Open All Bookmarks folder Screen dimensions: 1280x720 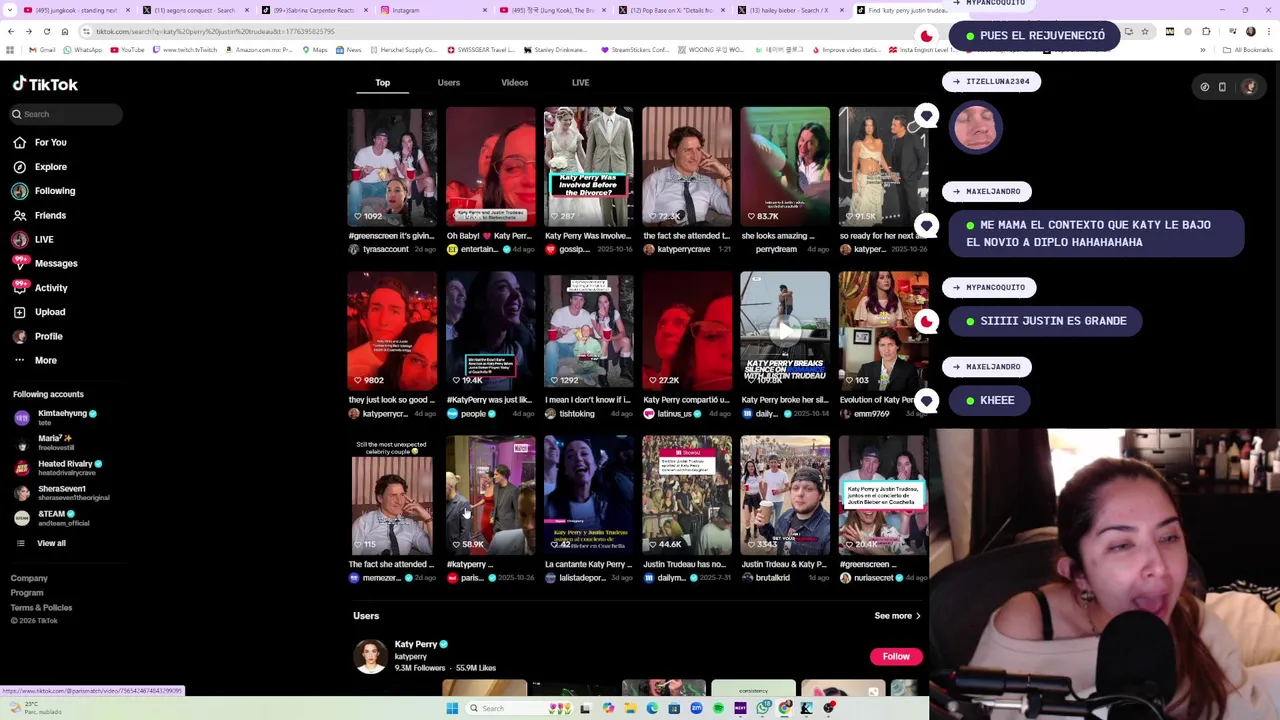[x=1248, y=50]
